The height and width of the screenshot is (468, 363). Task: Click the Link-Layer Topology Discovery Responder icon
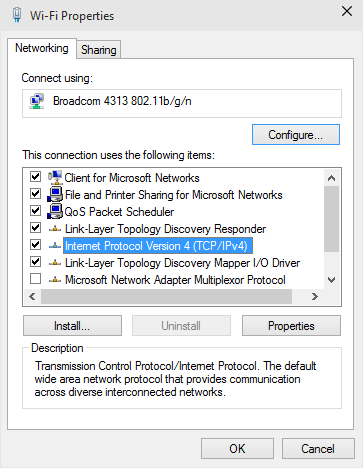55,229
